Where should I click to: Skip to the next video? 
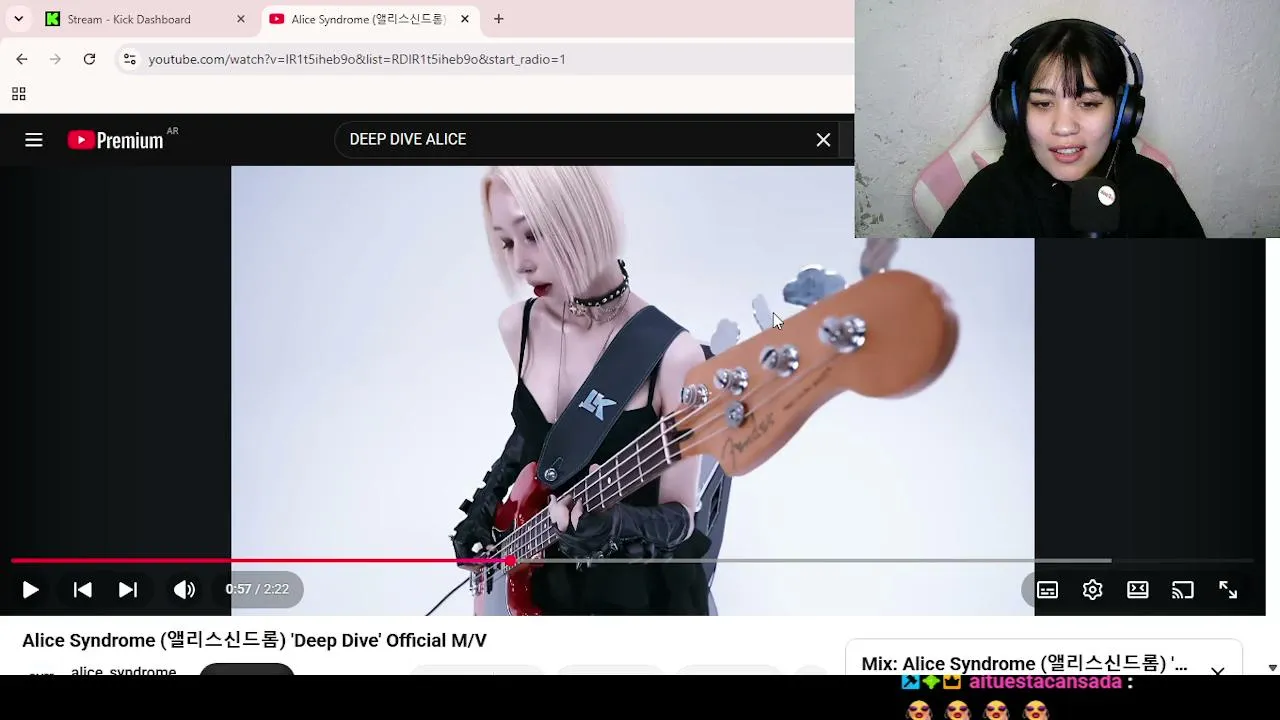(128, 590)
